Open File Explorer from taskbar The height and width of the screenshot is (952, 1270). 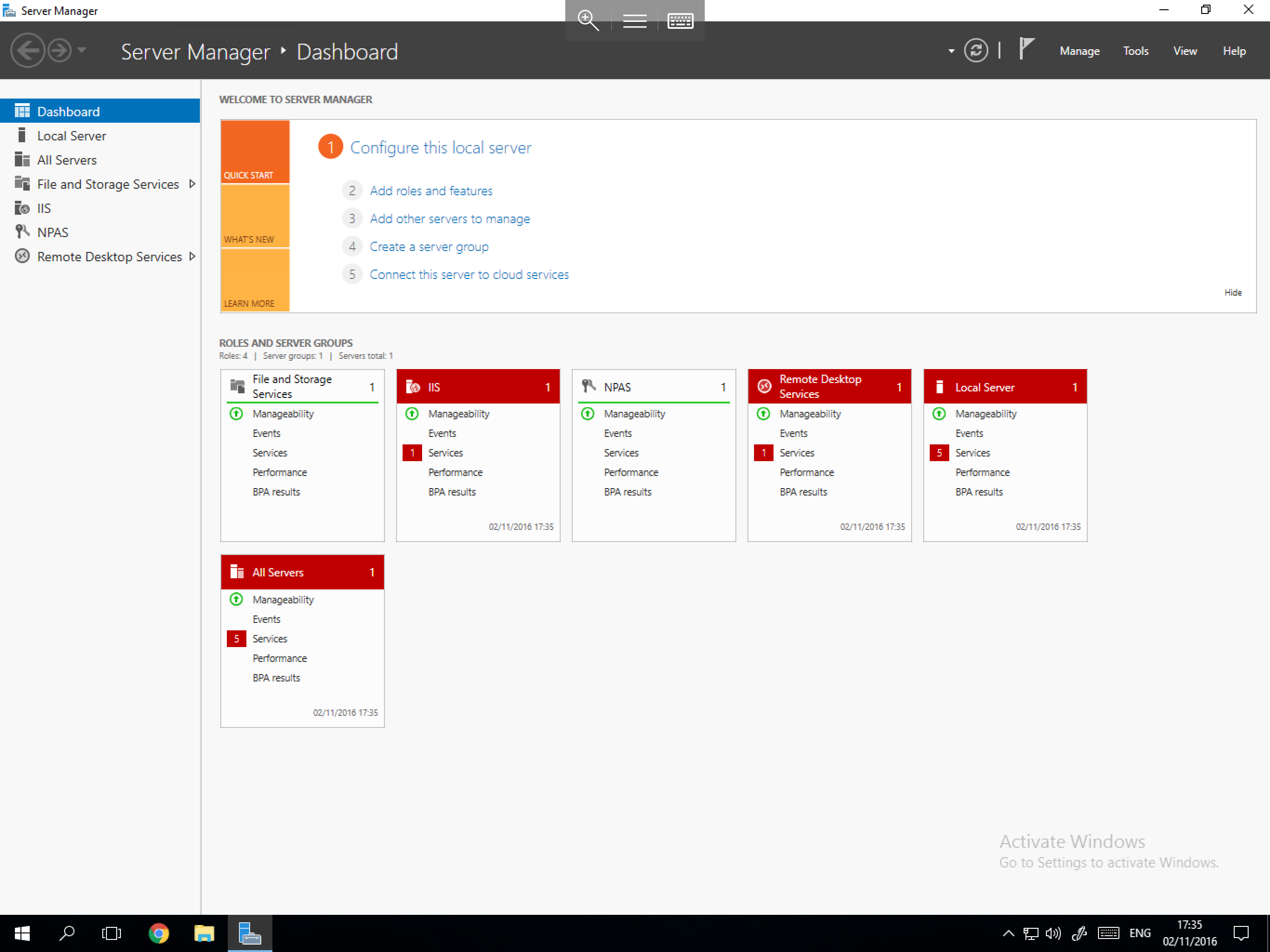(204, 933)
